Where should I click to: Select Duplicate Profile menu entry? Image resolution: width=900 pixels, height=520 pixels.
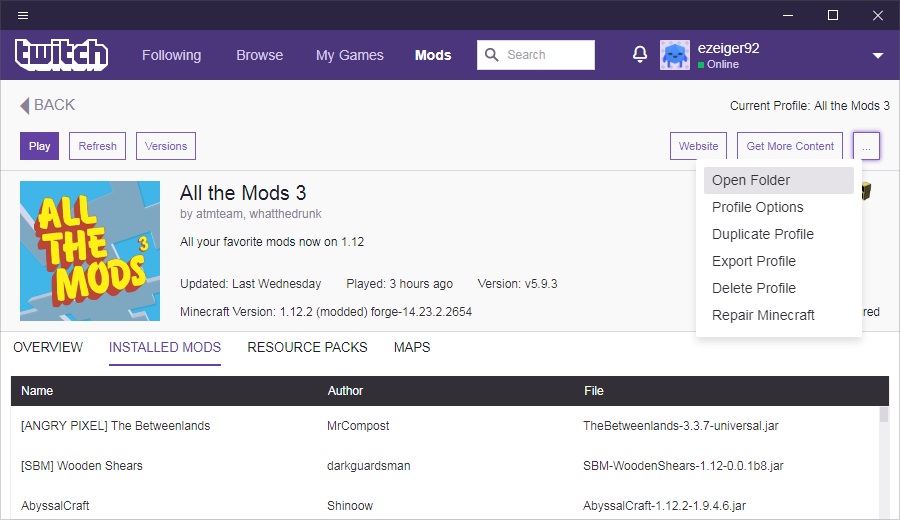click(x=778, y=234)
